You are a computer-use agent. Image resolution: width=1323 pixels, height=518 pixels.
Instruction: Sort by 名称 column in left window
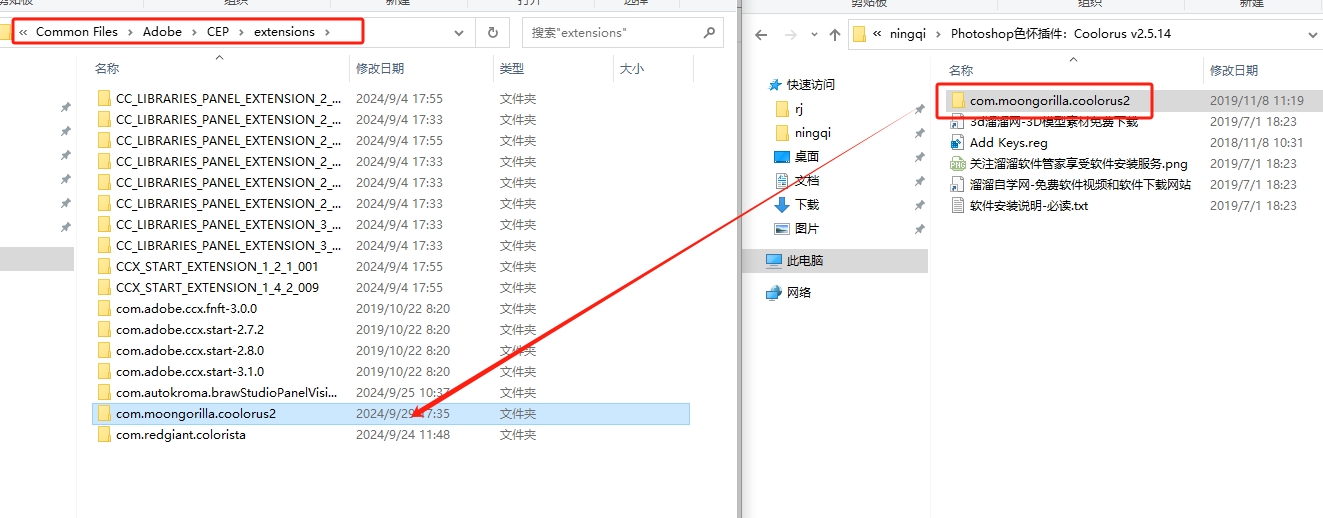107,69
